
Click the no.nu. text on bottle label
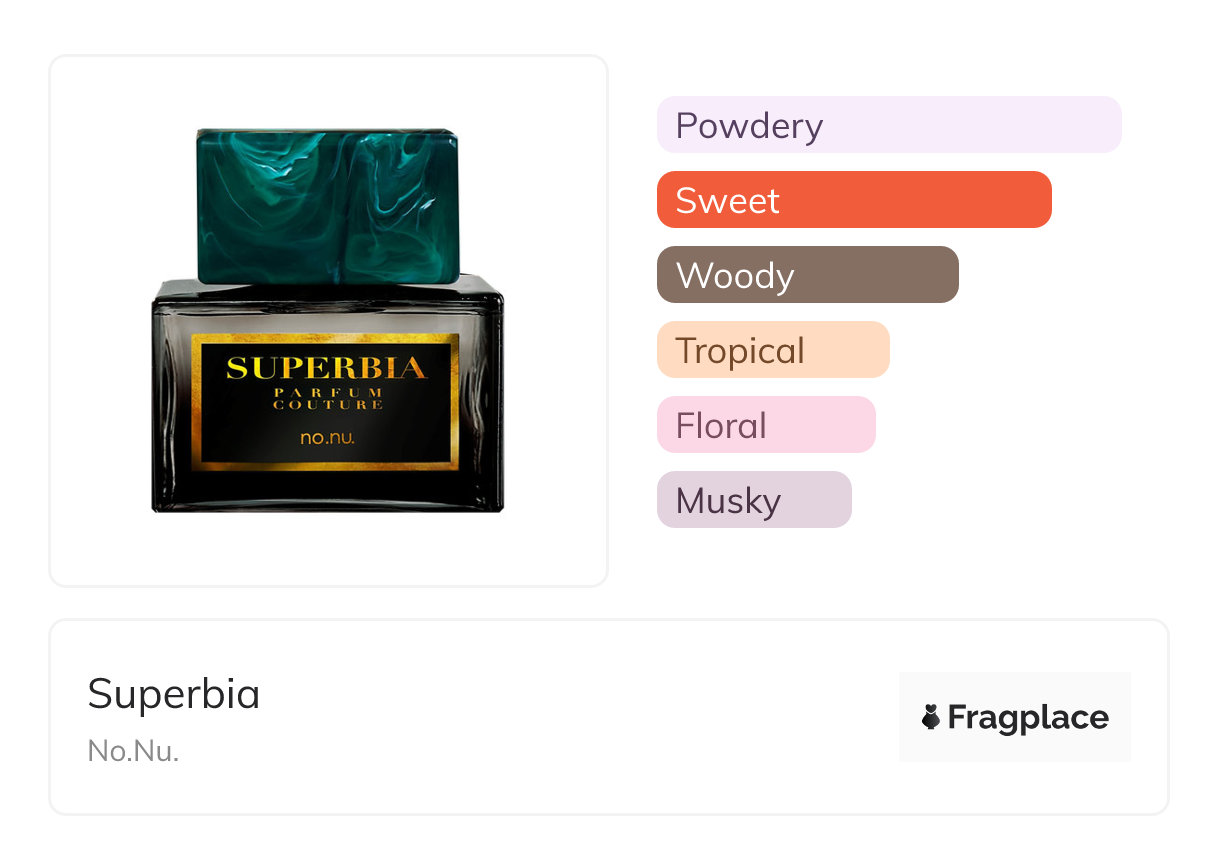point(326,437)
